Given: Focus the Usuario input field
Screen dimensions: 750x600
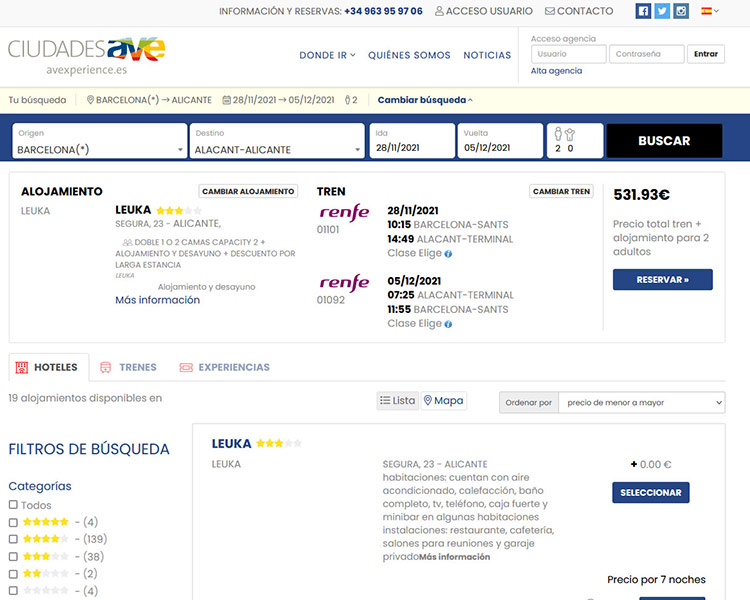Looking at the screenshot, I should click(x=569, y=54).
